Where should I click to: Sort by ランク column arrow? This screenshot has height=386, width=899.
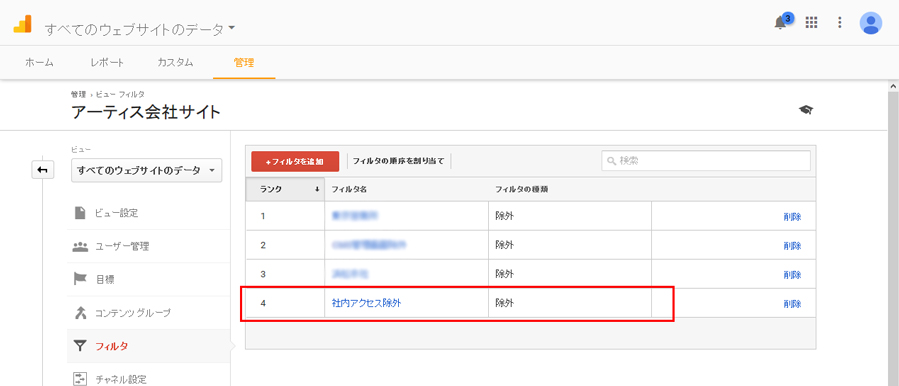tap(316, 190)
